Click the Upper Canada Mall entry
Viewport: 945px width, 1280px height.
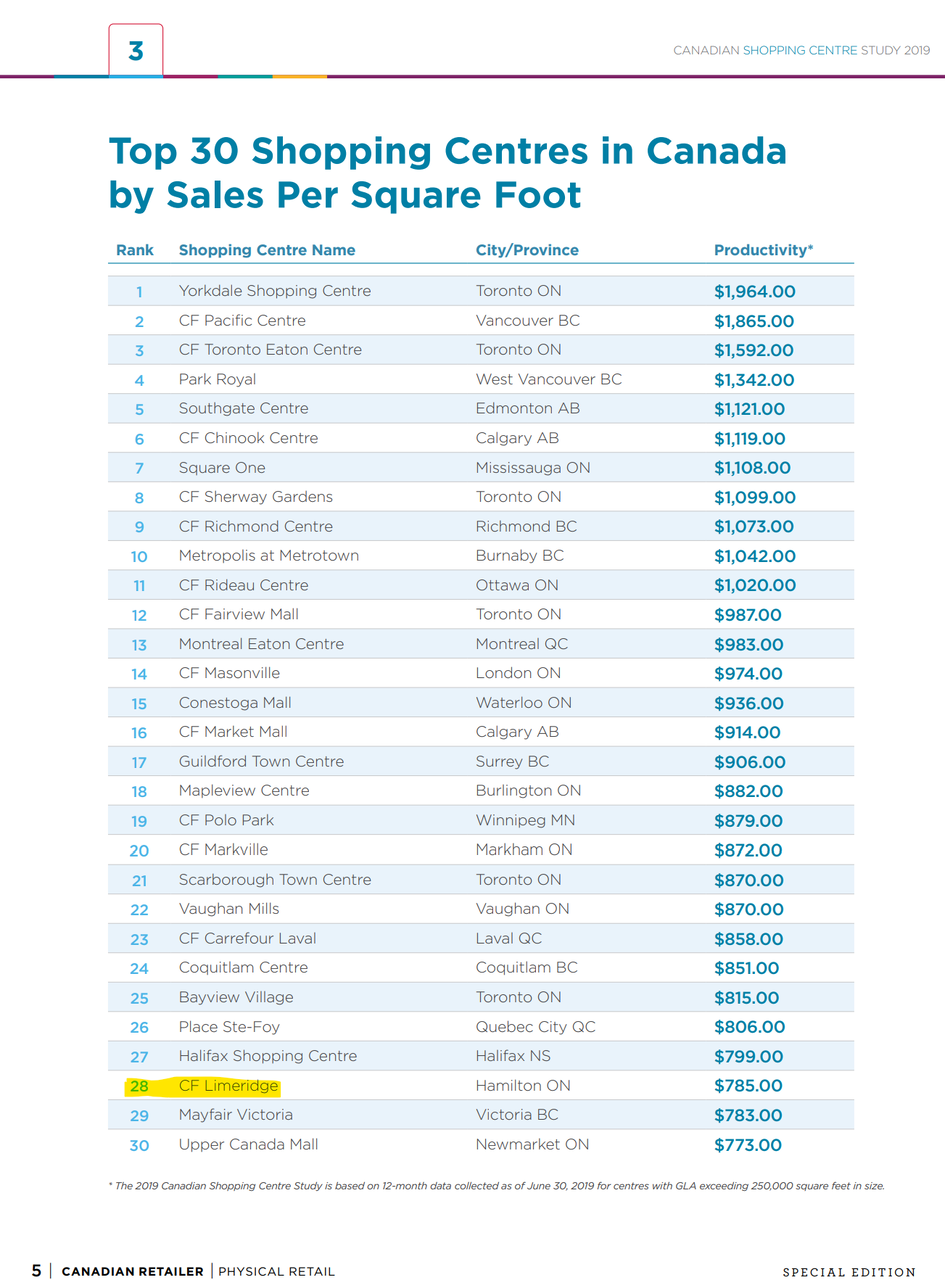[x=248, y=1144]
